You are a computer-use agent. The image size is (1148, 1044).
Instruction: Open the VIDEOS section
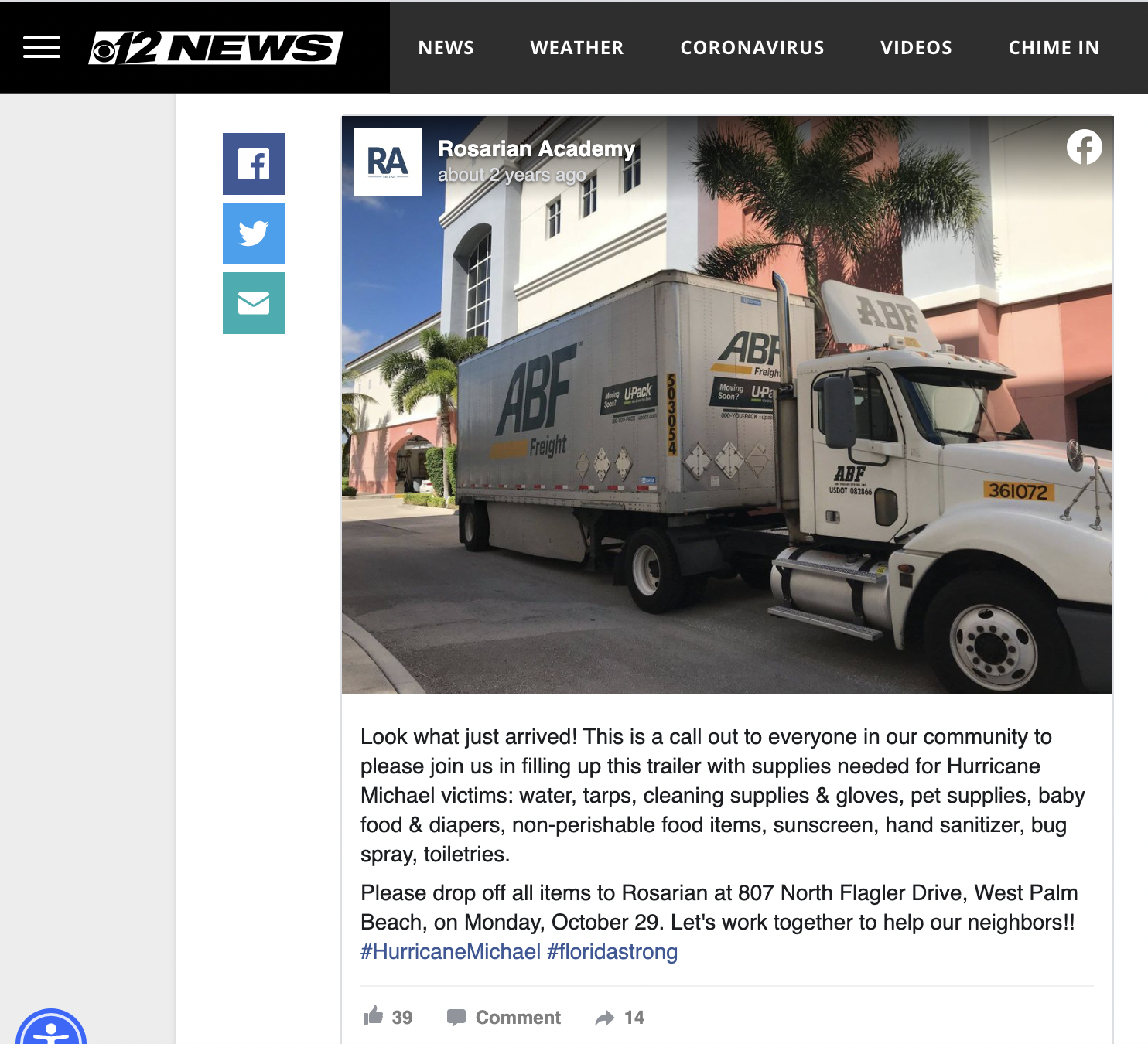[917, 48]
